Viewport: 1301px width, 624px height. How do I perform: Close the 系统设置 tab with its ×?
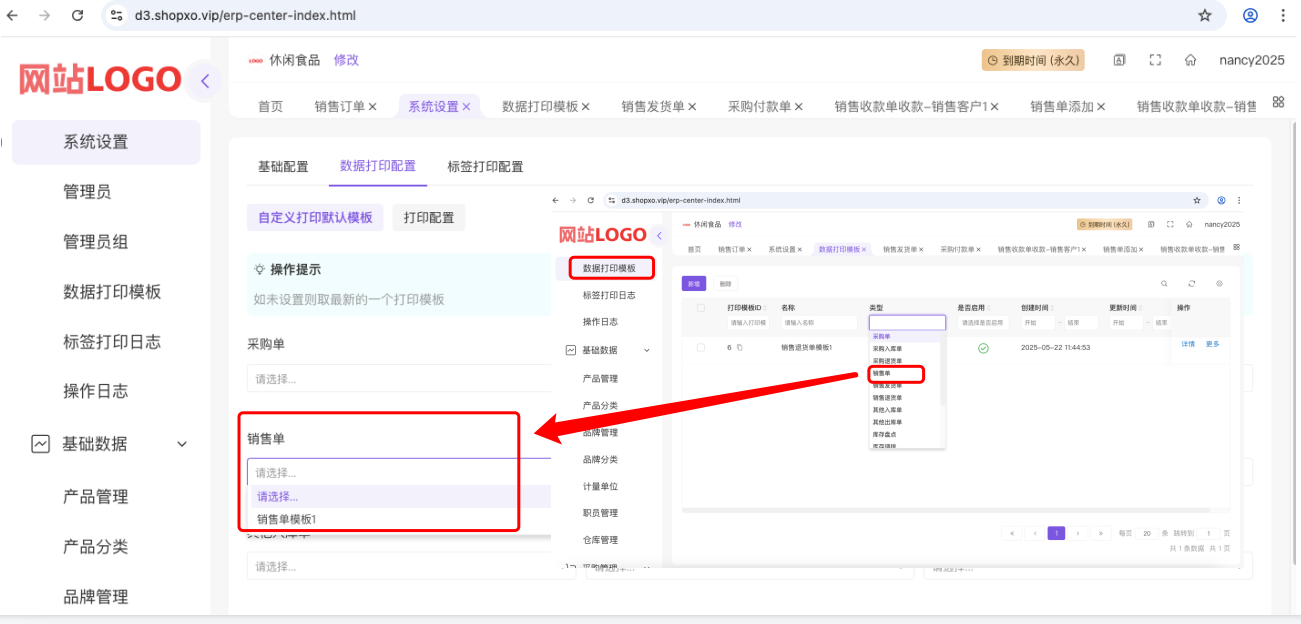click(466, 106)
